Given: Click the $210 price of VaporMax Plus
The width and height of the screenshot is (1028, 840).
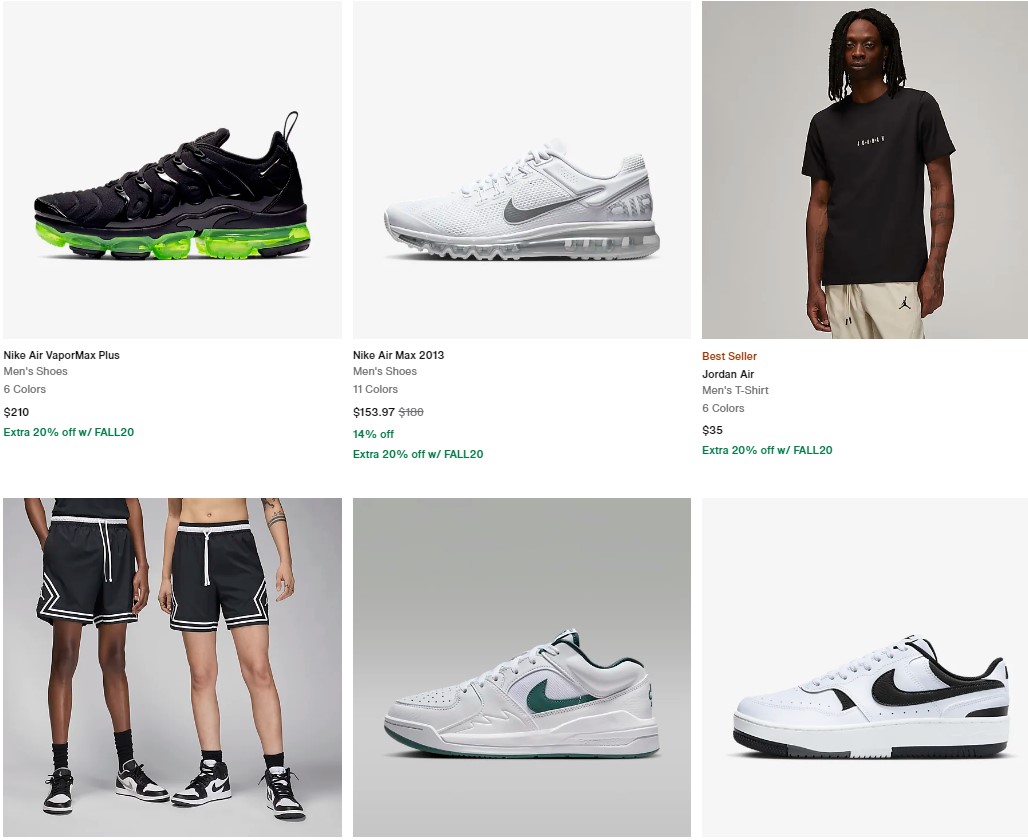Looking at the screenshot, I should (16, 412).
